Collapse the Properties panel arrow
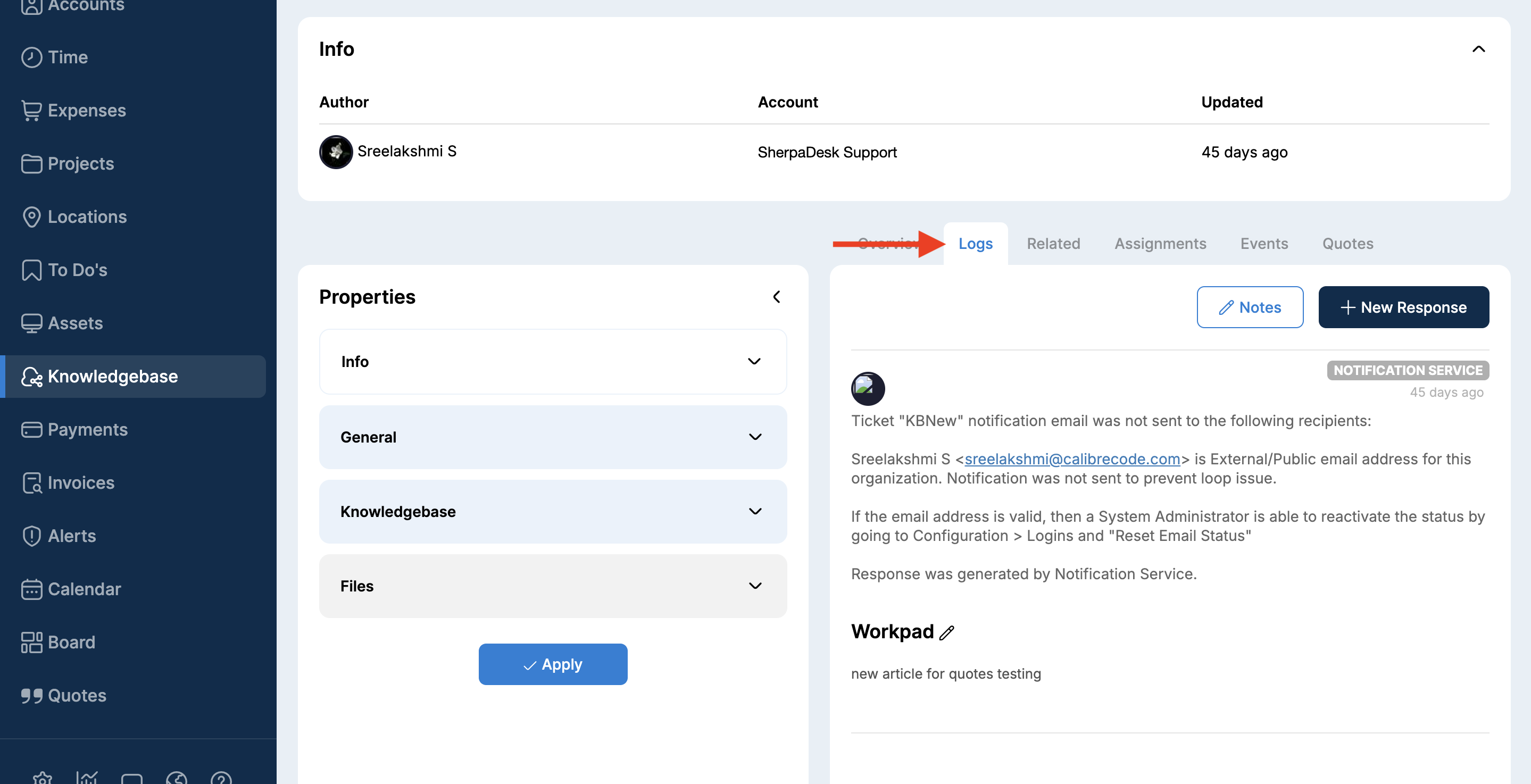Image resolution: width=1531 pixels, height=784 pixels. 776,297
